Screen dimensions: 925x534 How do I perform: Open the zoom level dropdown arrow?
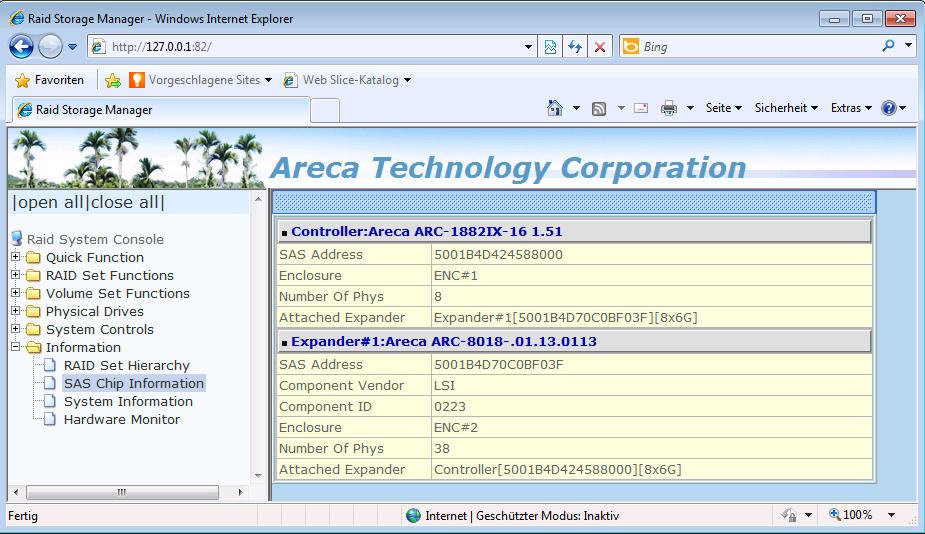pos(891,515)
